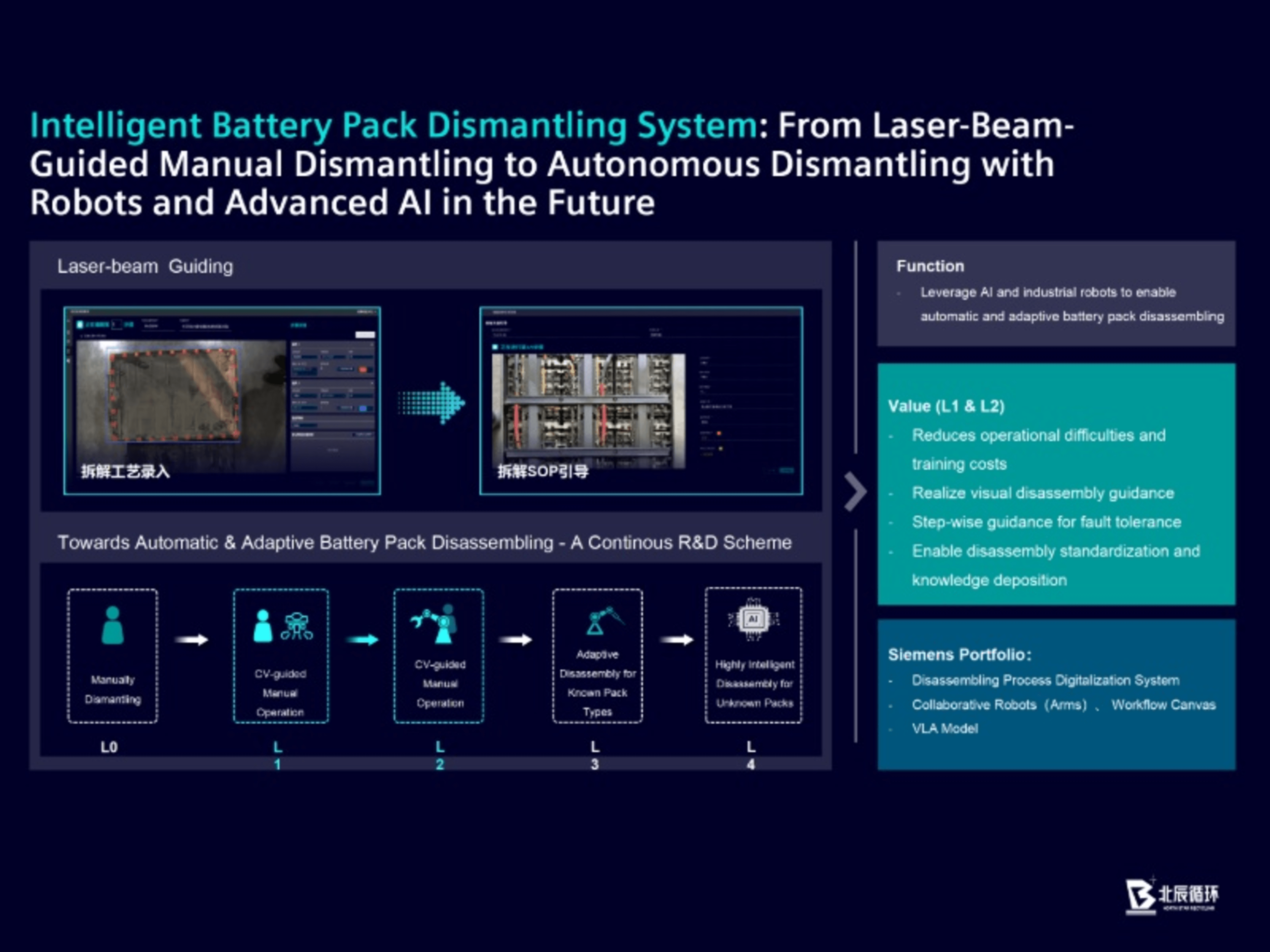Click 'Realize visual disassembly guidance' bullet

[x=1043, y=493]
